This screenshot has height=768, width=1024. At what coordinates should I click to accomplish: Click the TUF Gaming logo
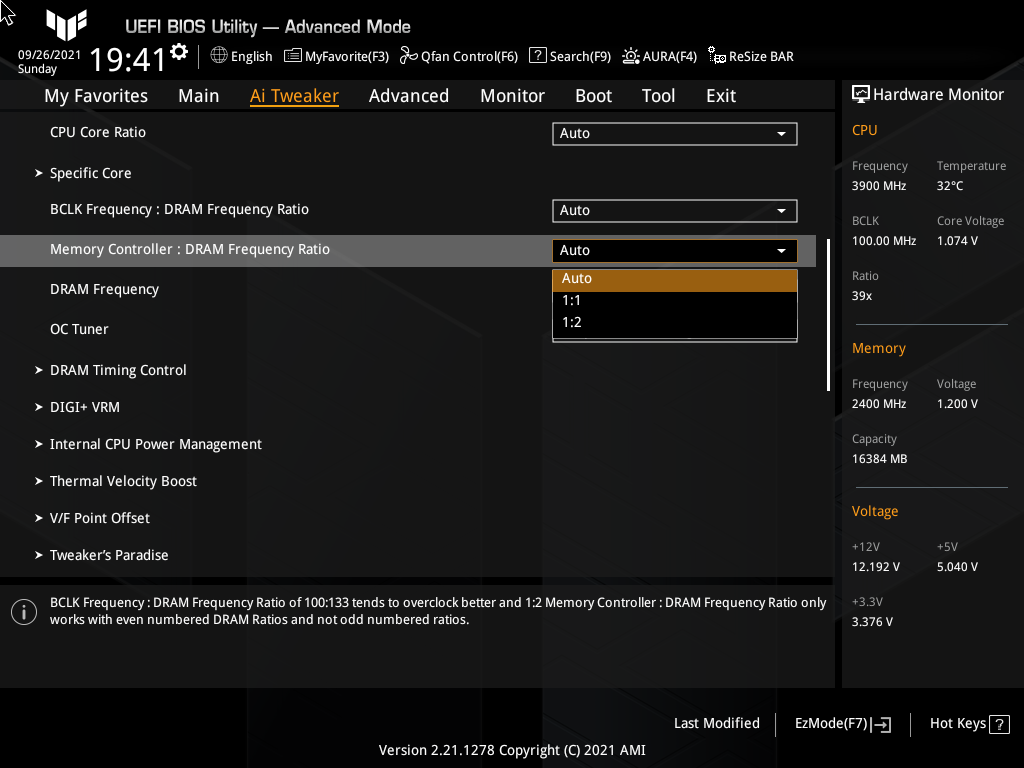66,26
